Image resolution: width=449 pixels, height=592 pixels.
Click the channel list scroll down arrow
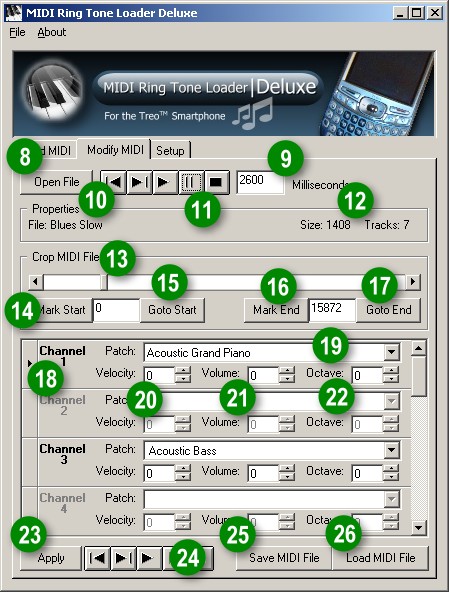tap(419, 527)
